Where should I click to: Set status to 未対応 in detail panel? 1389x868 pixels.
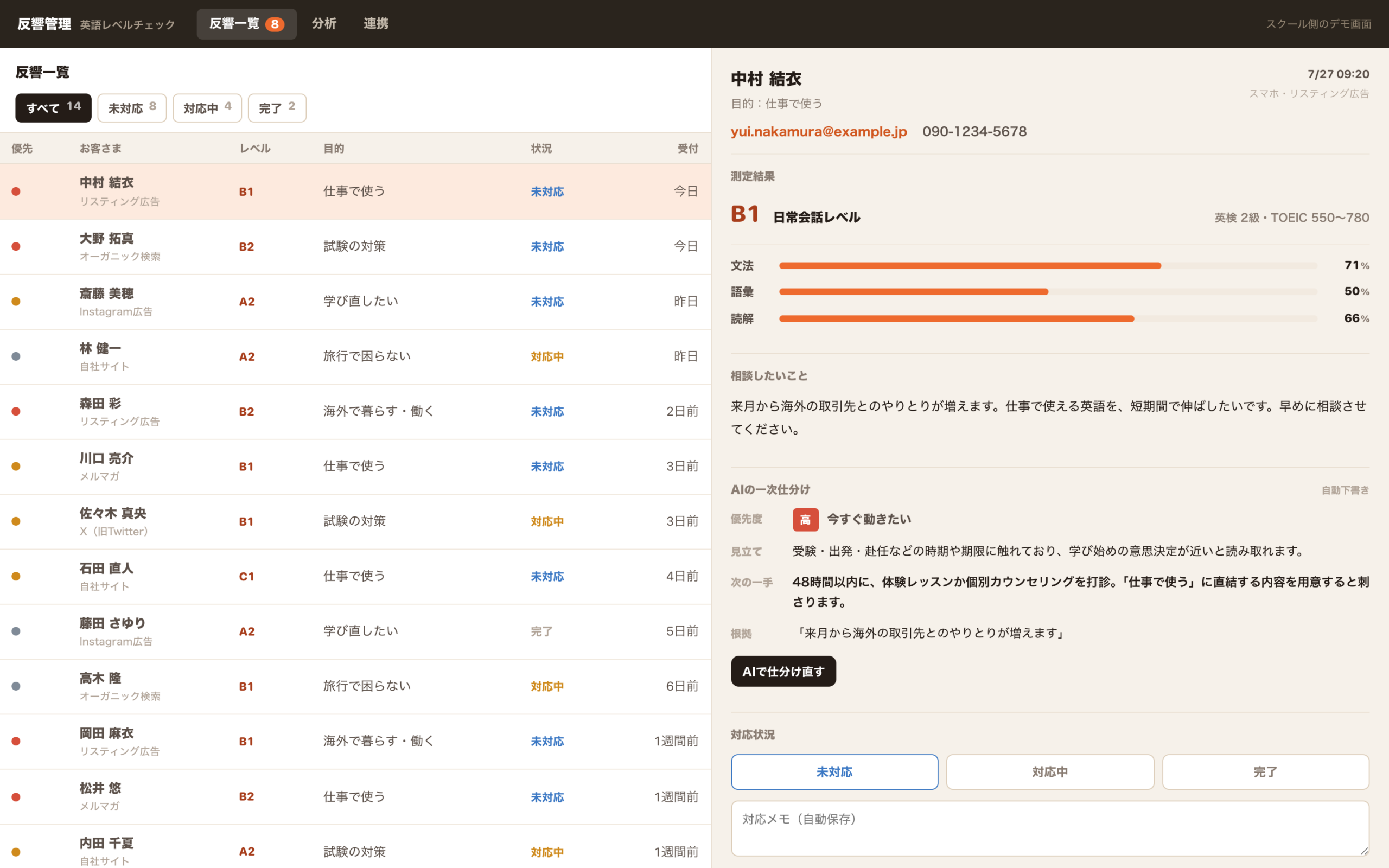coord(834,771)
